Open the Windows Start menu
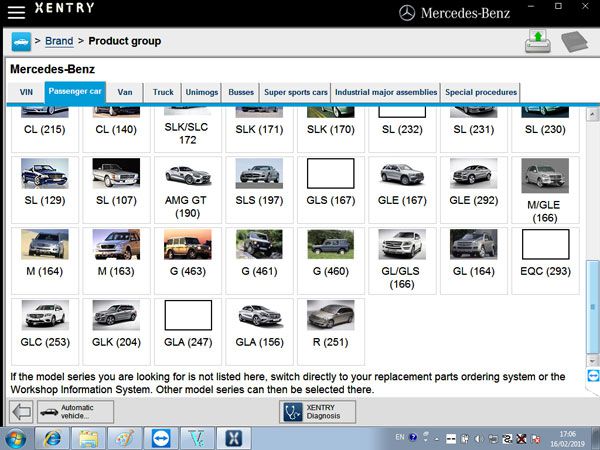The height and width of the screenshot is (450, 600). click(x=15, y=439)
